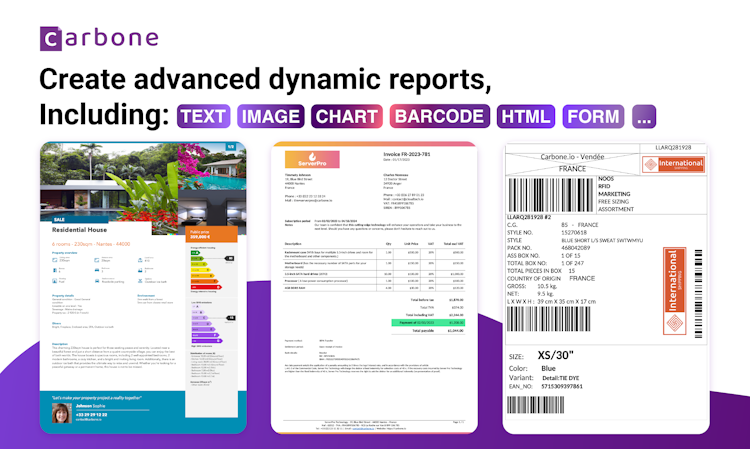Select the HTML badge

[x=526, y=116]
